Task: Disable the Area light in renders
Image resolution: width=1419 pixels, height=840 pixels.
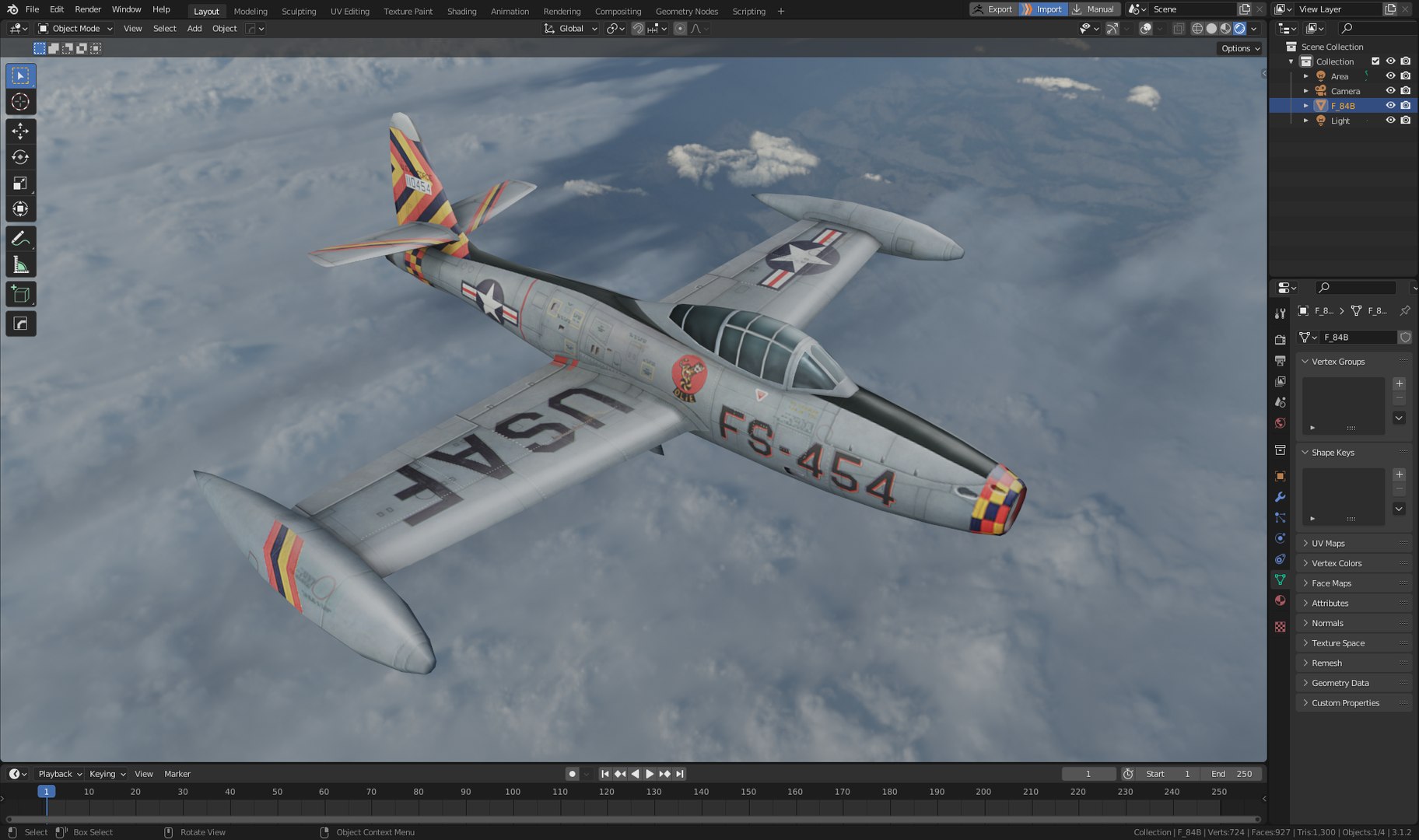Action: tap(1405, 76)
